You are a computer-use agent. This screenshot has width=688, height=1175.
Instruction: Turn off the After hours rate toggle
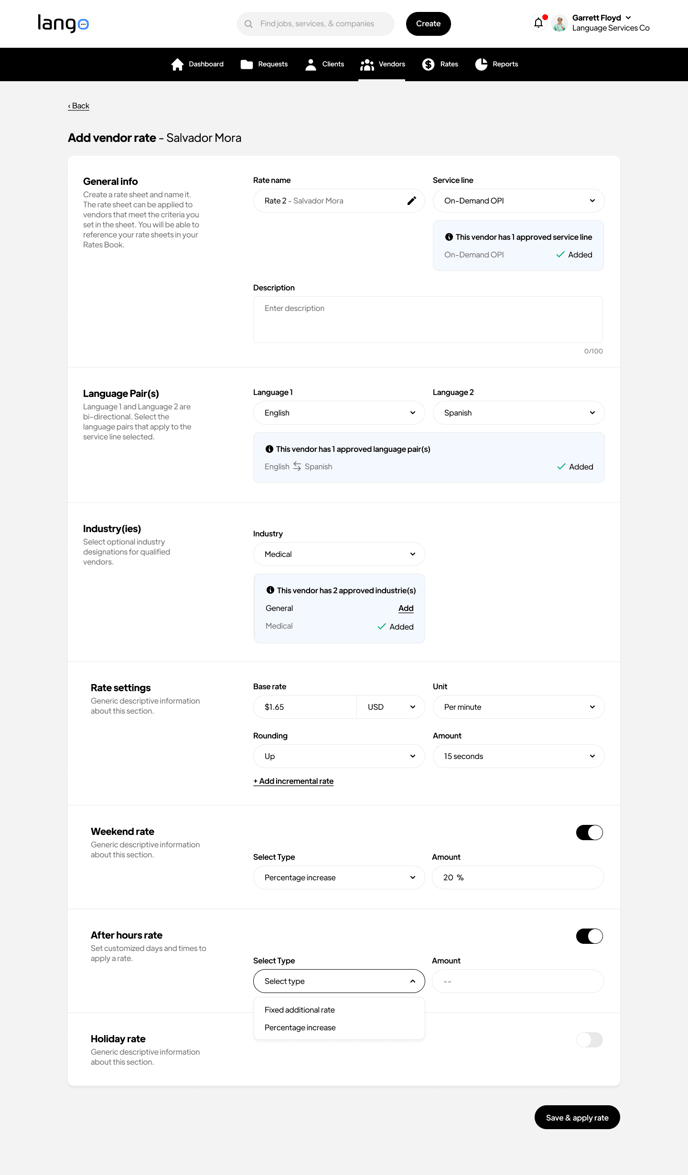pos(589,936)
